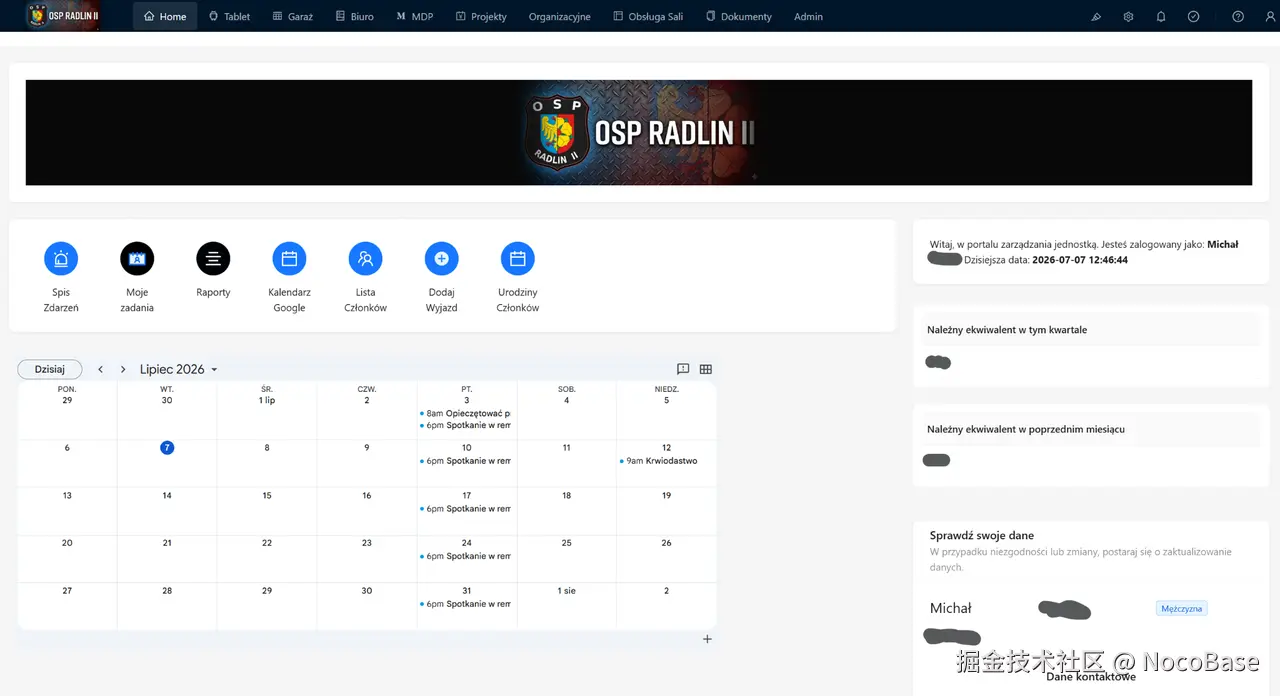This screenshot has height=696, width=1280.
Task: Open the Lista Członków shortcut icon
Action: (365, 259)
